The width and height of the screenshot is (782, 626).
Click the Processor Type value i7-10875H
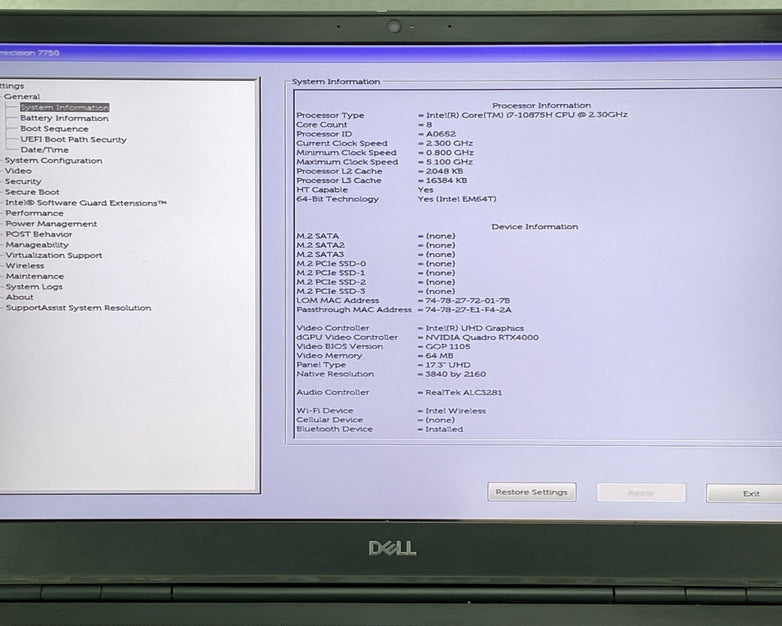coord(526,115)
